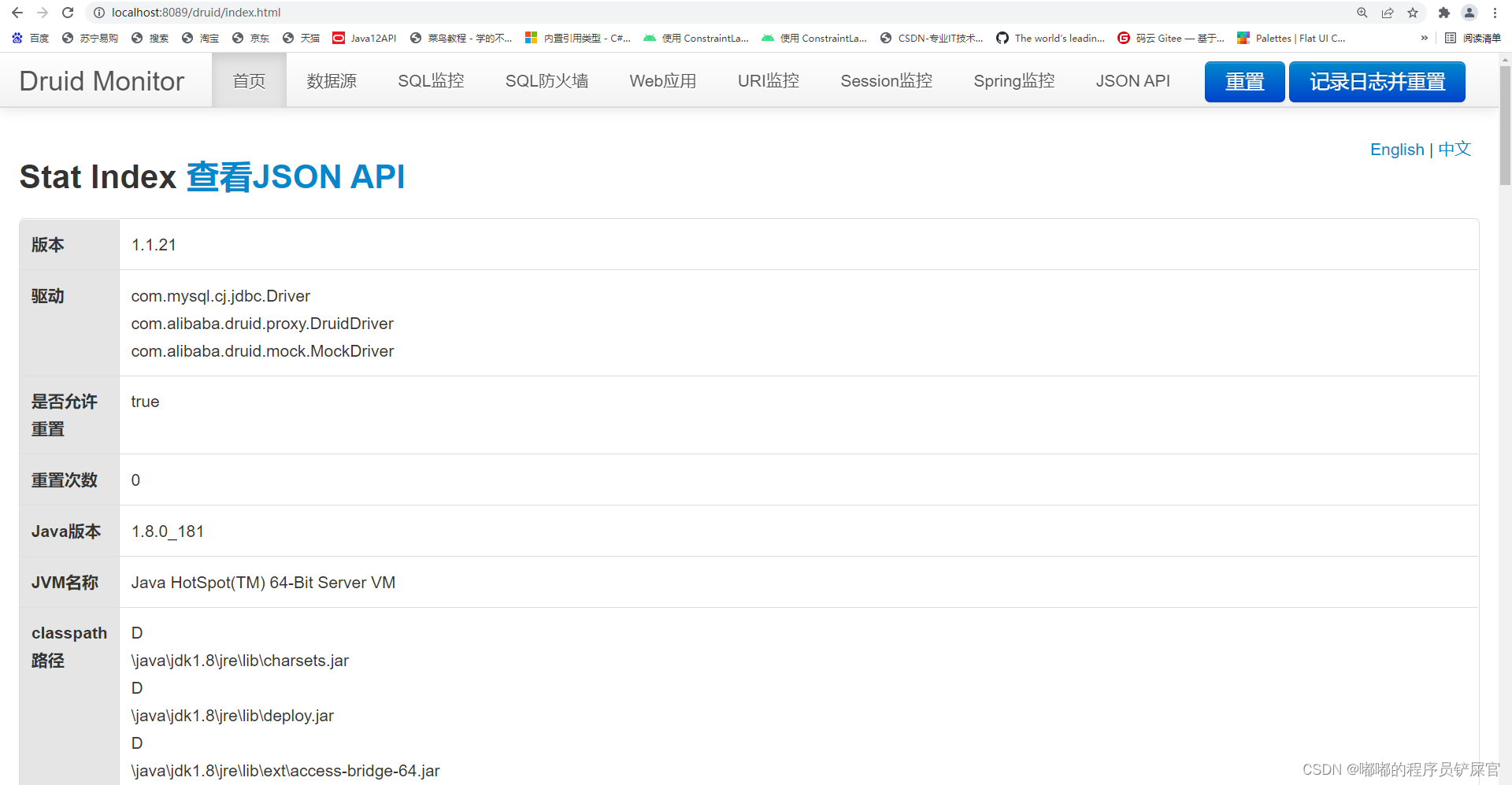Open the 百度 bookmark
Screen dimensions: 1512x785
(31, 38)
